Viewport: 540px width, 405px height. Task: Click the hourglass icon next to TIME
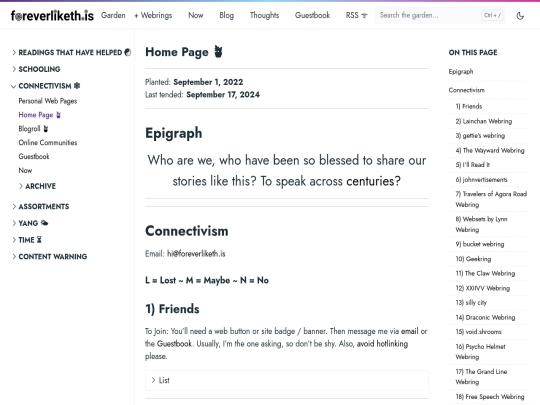tap(39, 240)
